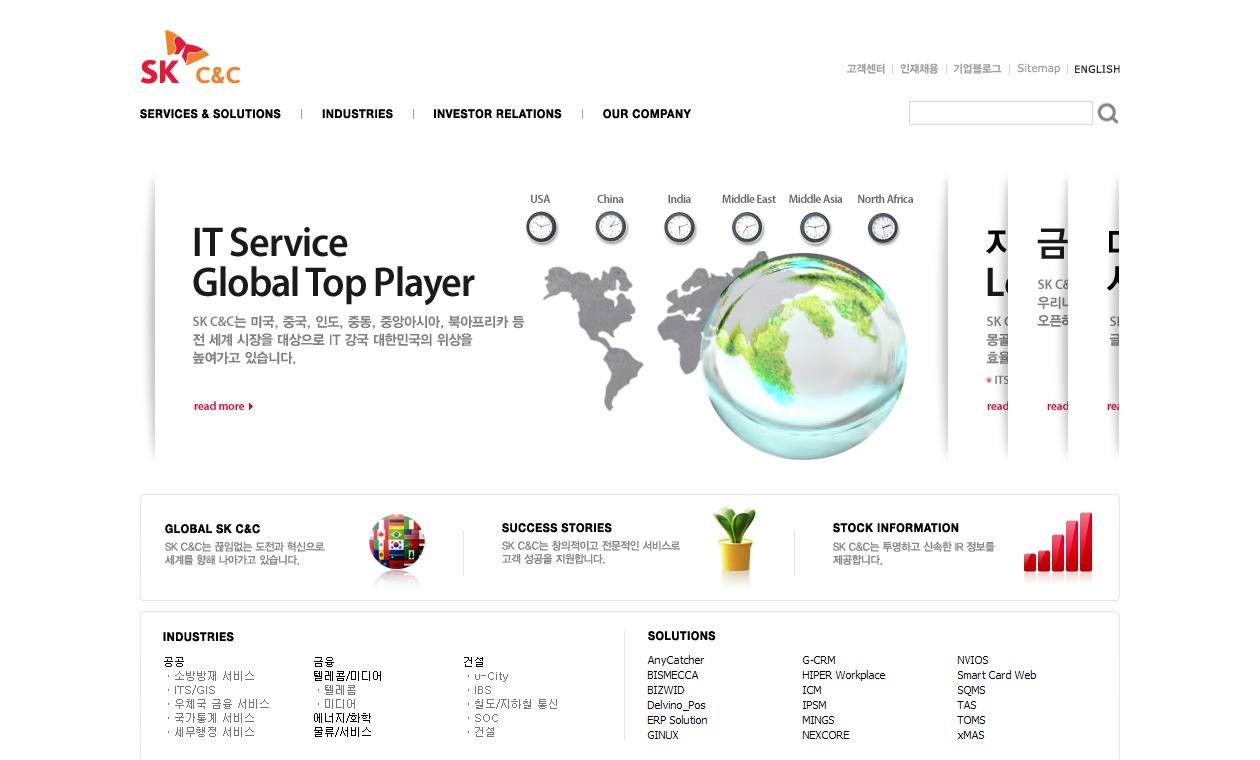This screenshot has height=760, width=1260.
Task: Click the glass globe image
Action: (x=804, y=355)
